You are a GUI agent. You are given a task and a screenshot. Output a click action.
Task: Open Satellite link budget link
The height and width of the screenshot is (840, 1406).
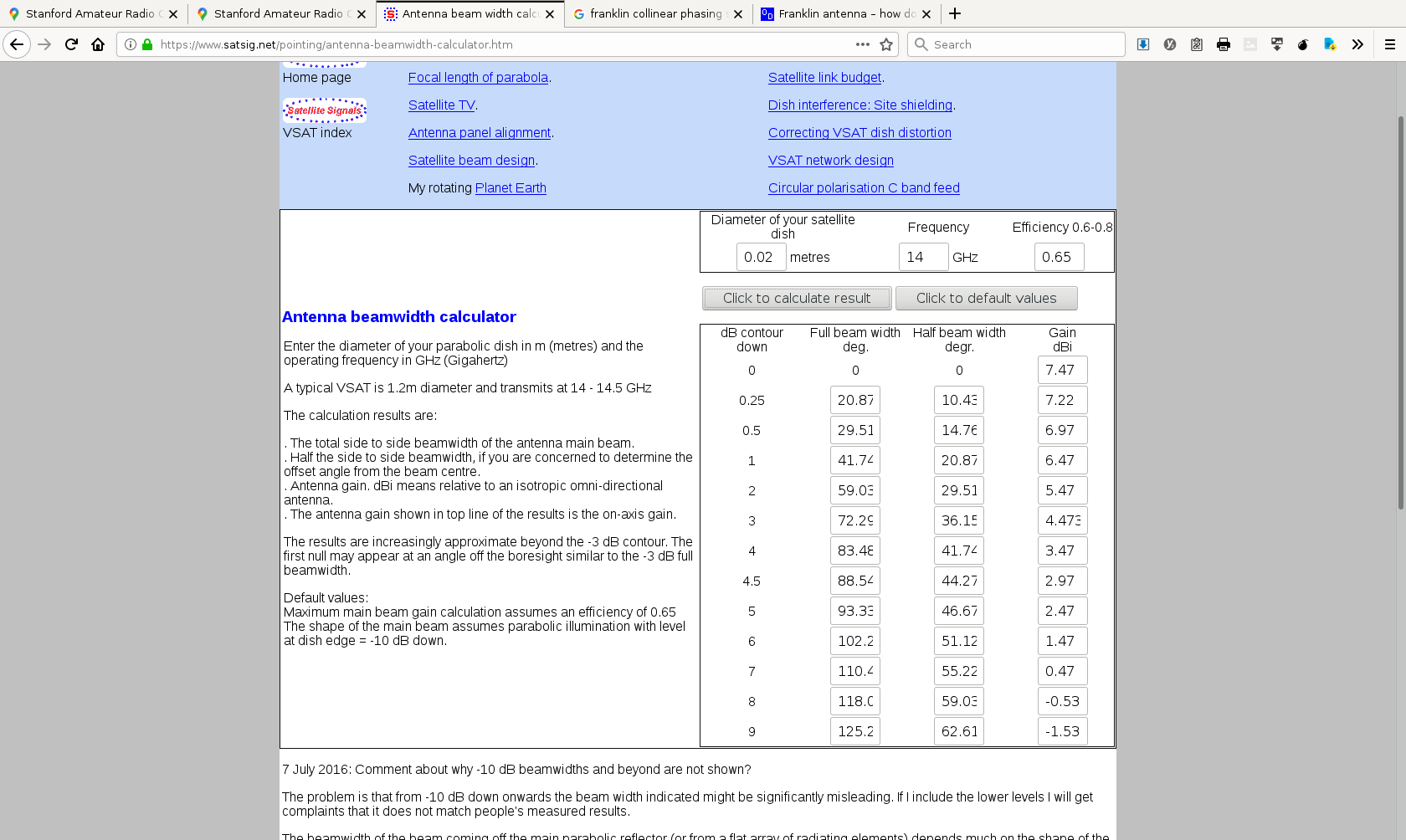pos(824,78)
